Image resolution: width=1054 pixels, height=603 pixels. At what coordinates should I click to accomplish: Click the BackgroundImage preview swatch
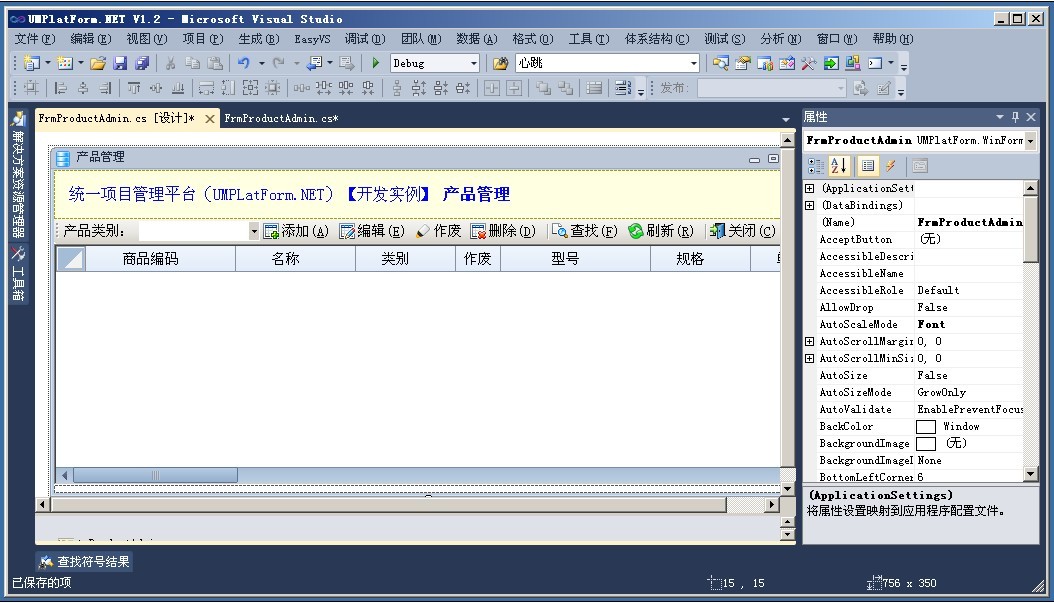tap(926, 444)
